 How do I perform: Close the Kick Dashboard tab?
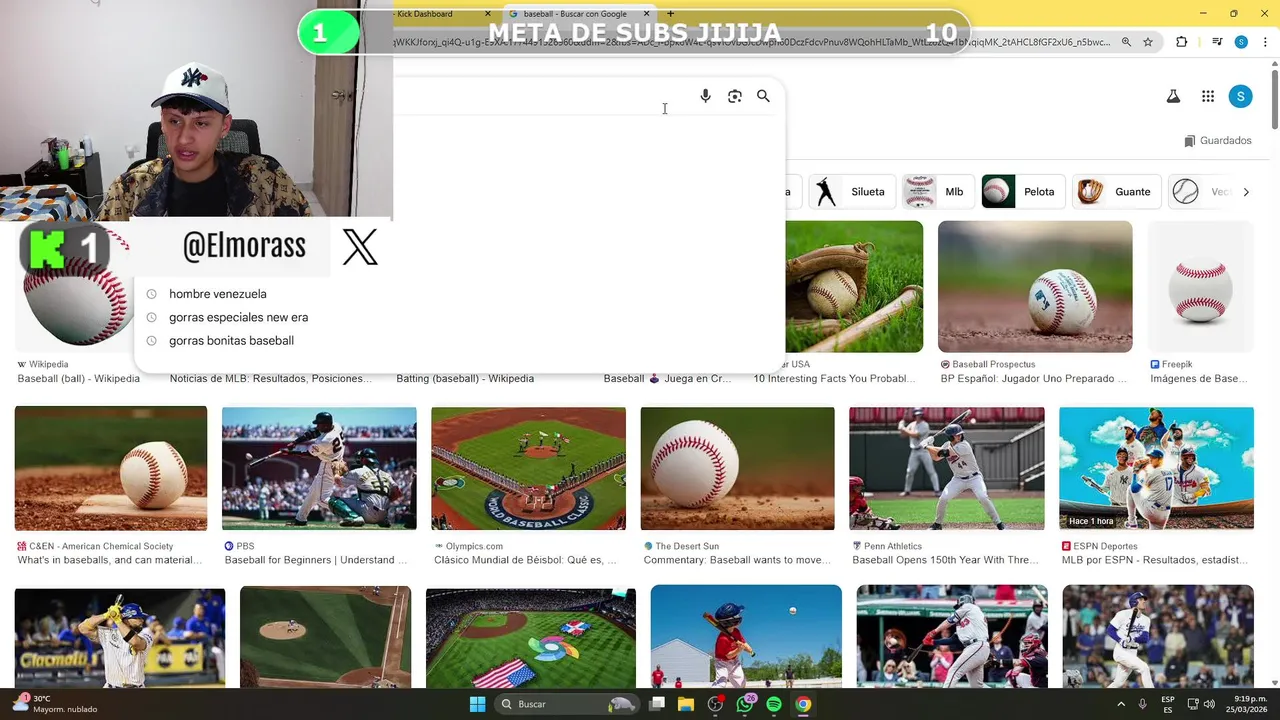point(488,14)
